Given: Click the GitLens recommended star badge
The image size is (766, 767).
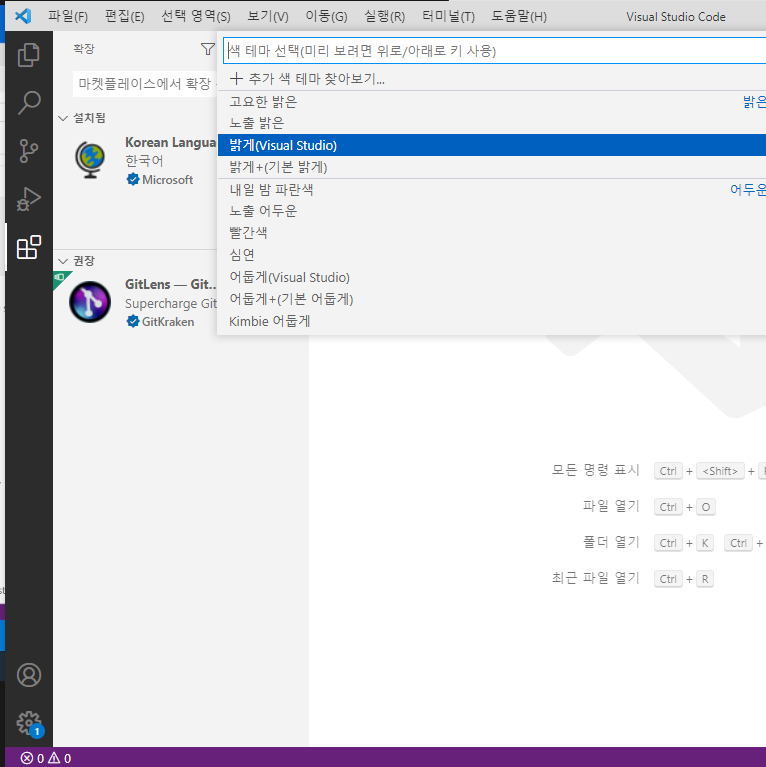Looking at the screenshot, I should [60, 278].
